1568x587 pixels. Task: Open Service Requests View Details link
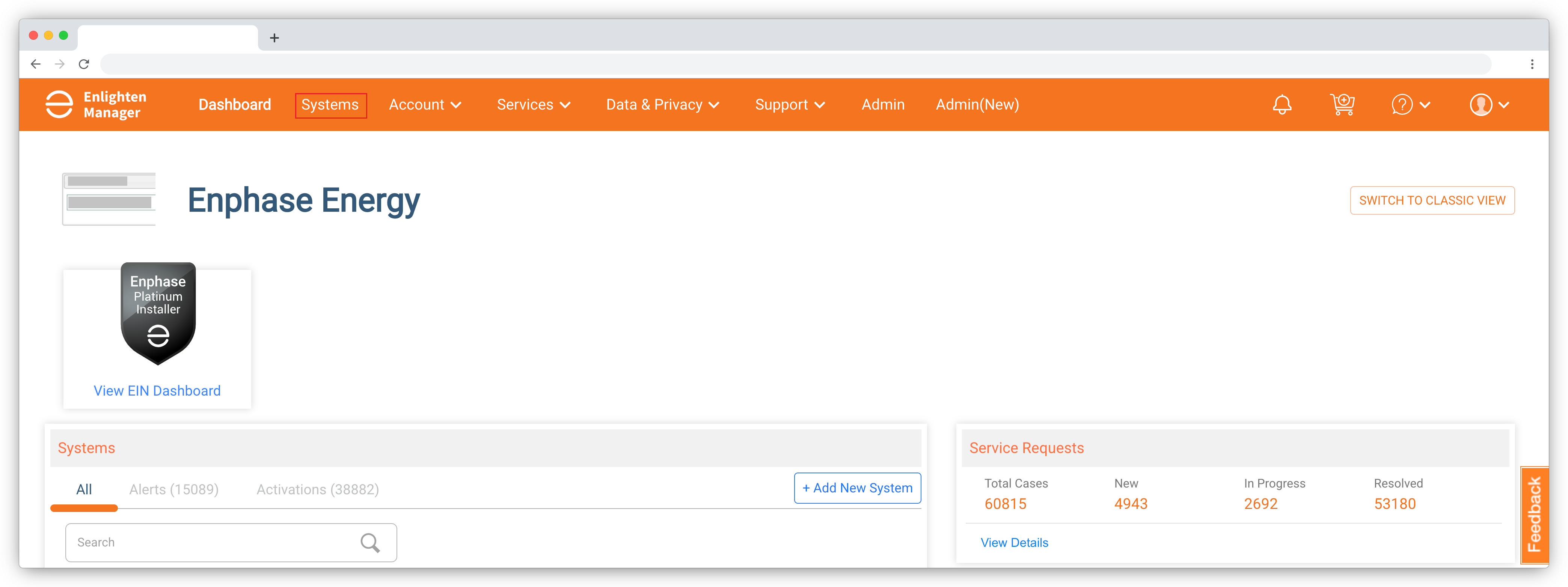pyautogui.click(x=1014, y=543)
